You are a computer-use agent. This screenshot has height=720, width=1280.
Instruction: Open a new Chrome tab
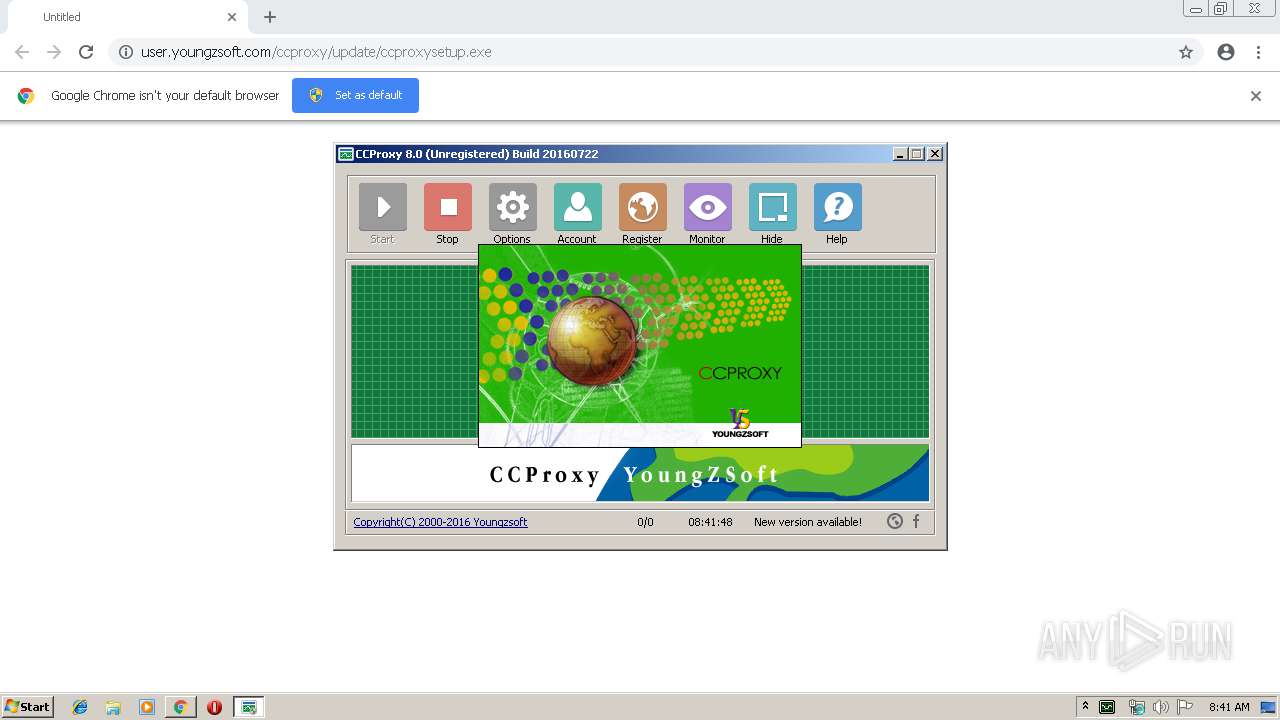pyautogui.click(x=270, y=17)
